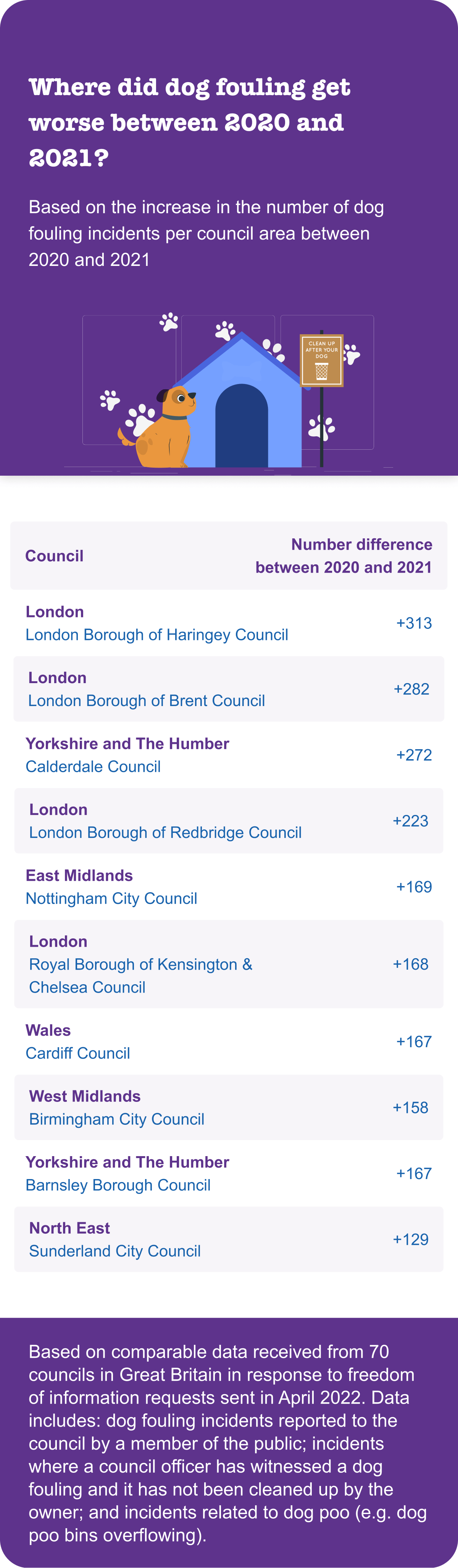Open London Borough of Haringey Council
Viewport: 458px width, 1568px height.
coord(157,635)
